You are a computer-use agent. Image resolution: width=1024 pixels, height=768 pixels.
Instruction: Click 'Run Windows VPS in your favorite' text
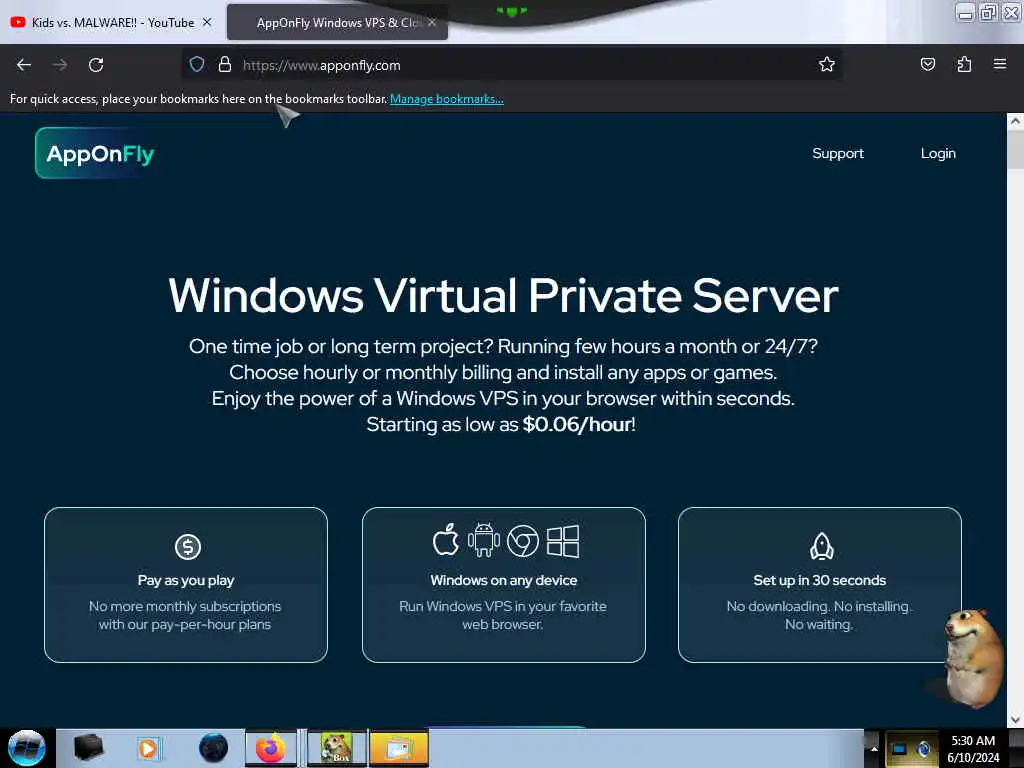click(x=503, y=606)
